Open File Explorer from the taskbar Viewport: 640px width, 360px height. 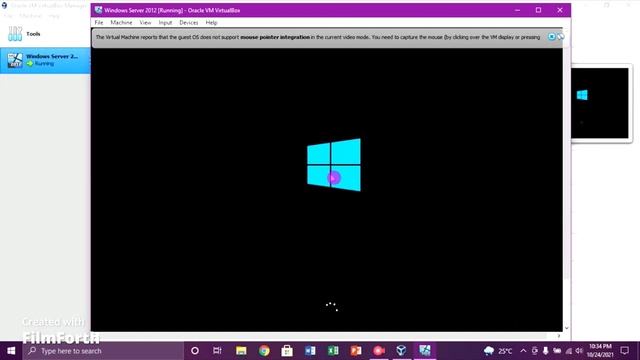point(241,351)
